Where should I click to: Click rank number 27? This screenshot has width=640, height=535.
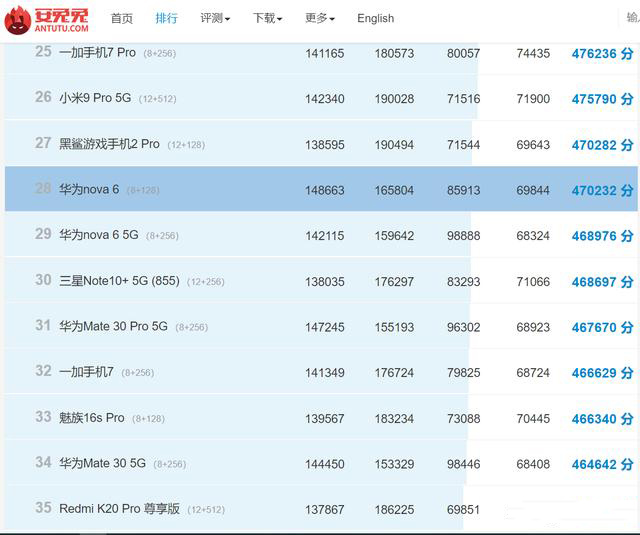43,143
